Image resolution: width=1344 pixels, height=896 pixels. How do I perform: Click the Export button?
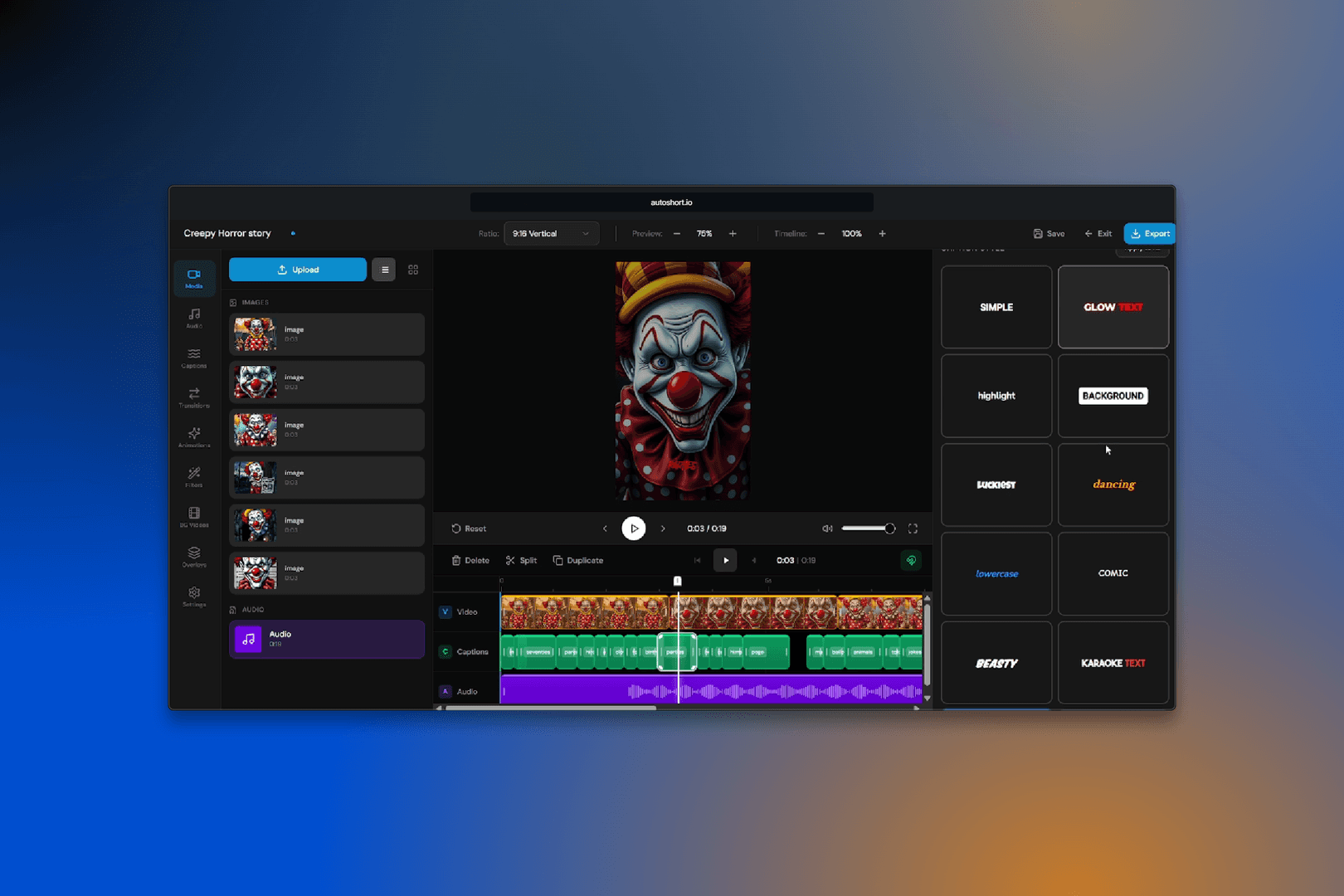click(x=1149, y=234)
